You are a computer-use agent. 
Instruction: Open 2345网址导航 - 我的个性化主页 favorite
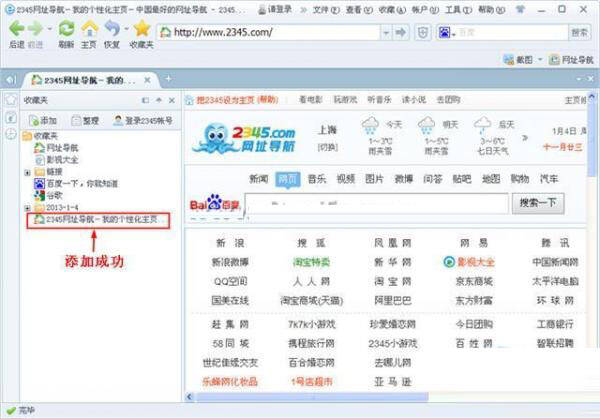click(x=98, y=220)
